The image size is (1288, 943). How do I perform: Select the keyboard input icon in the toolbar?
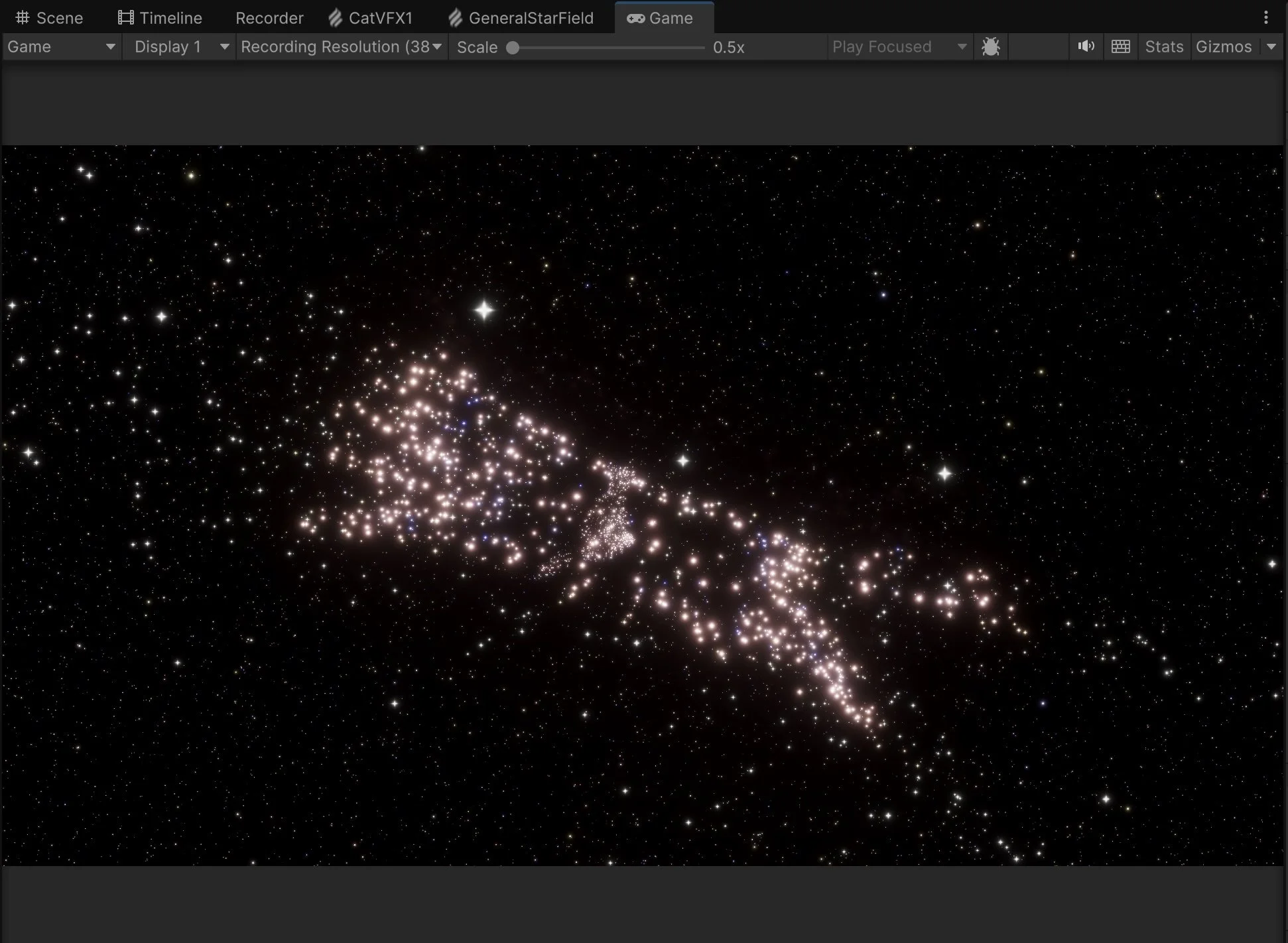coord(1120,46)
